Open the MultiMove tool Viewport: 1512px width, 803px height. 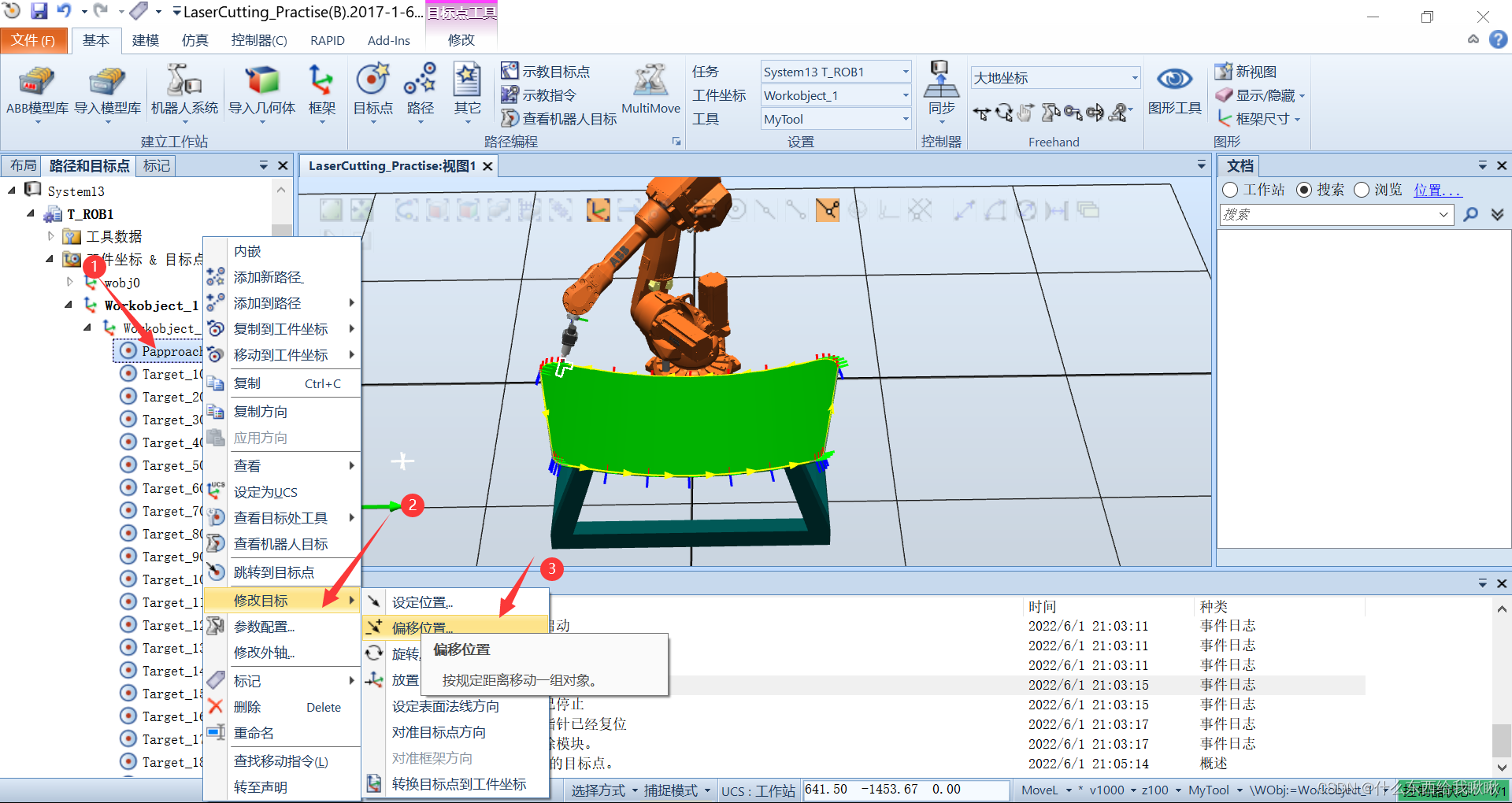coord(650,90)
